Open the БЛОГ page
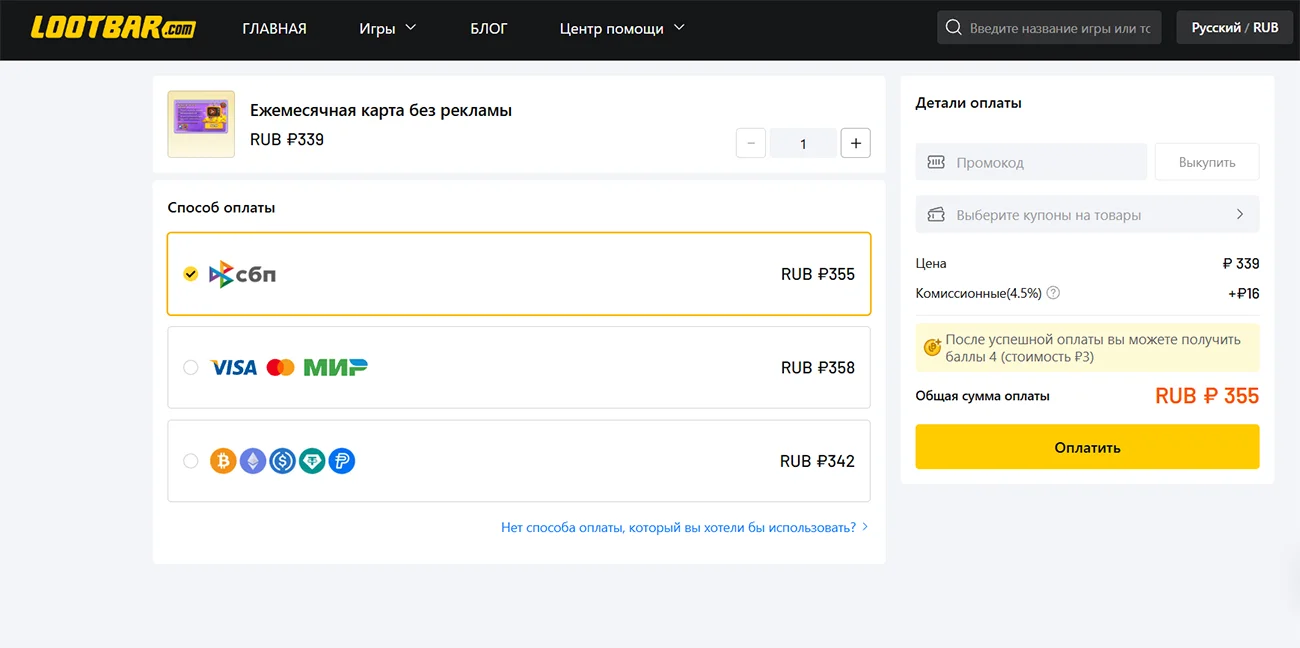 coord(489,28)
